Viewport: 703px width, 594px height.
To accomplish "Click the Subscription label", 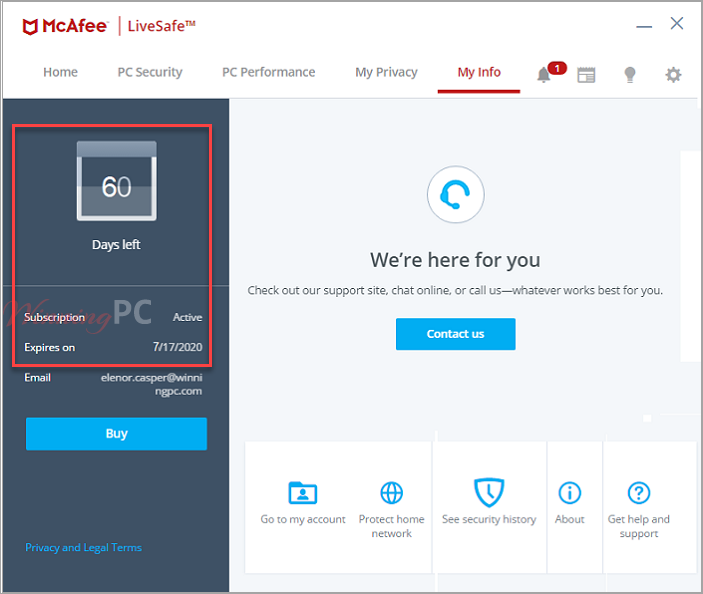I will click(55, 317).
